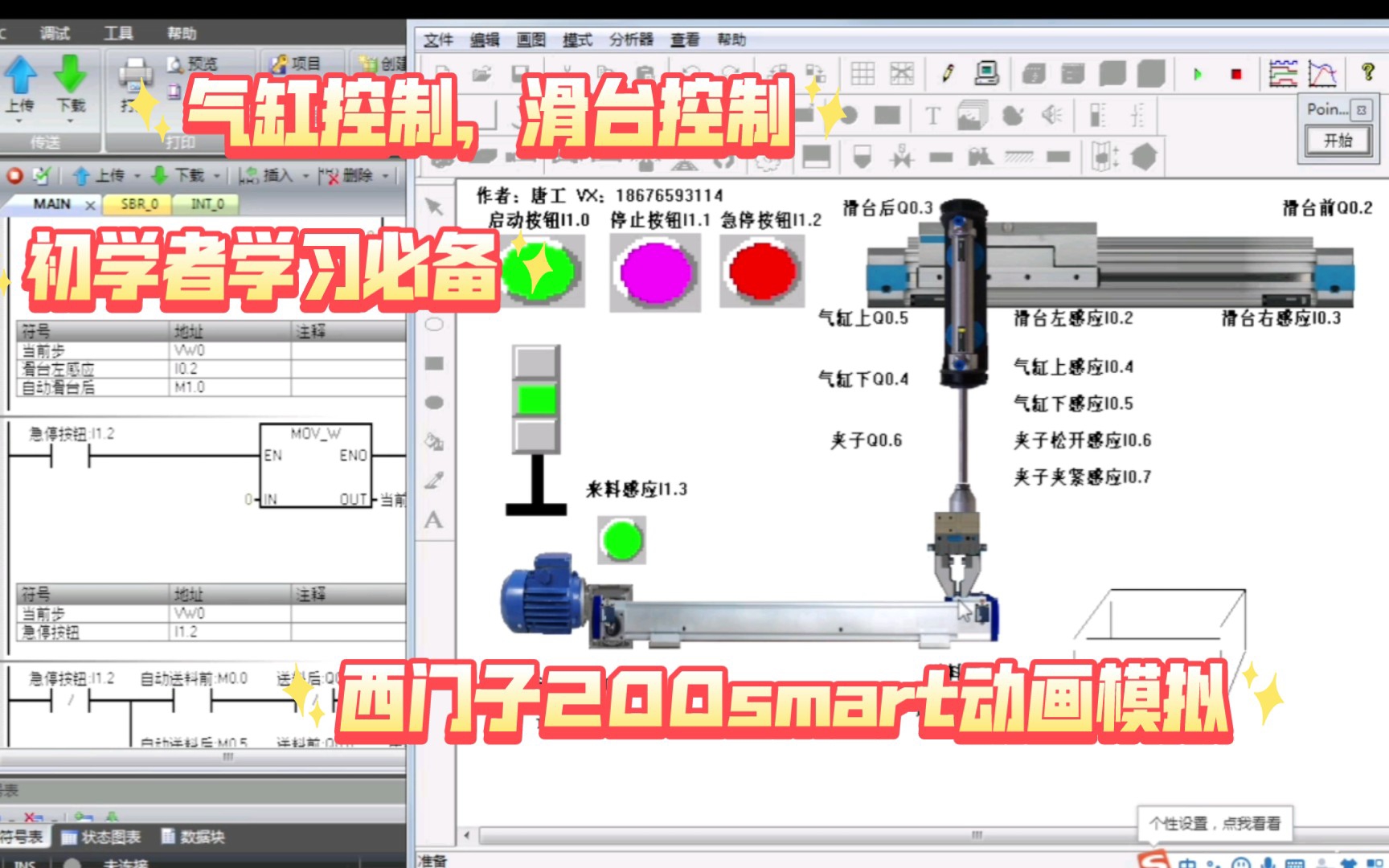Screen dimensions: 1389x868
Task: Switch to the SBR_0 tab
Action: point(139,204)
